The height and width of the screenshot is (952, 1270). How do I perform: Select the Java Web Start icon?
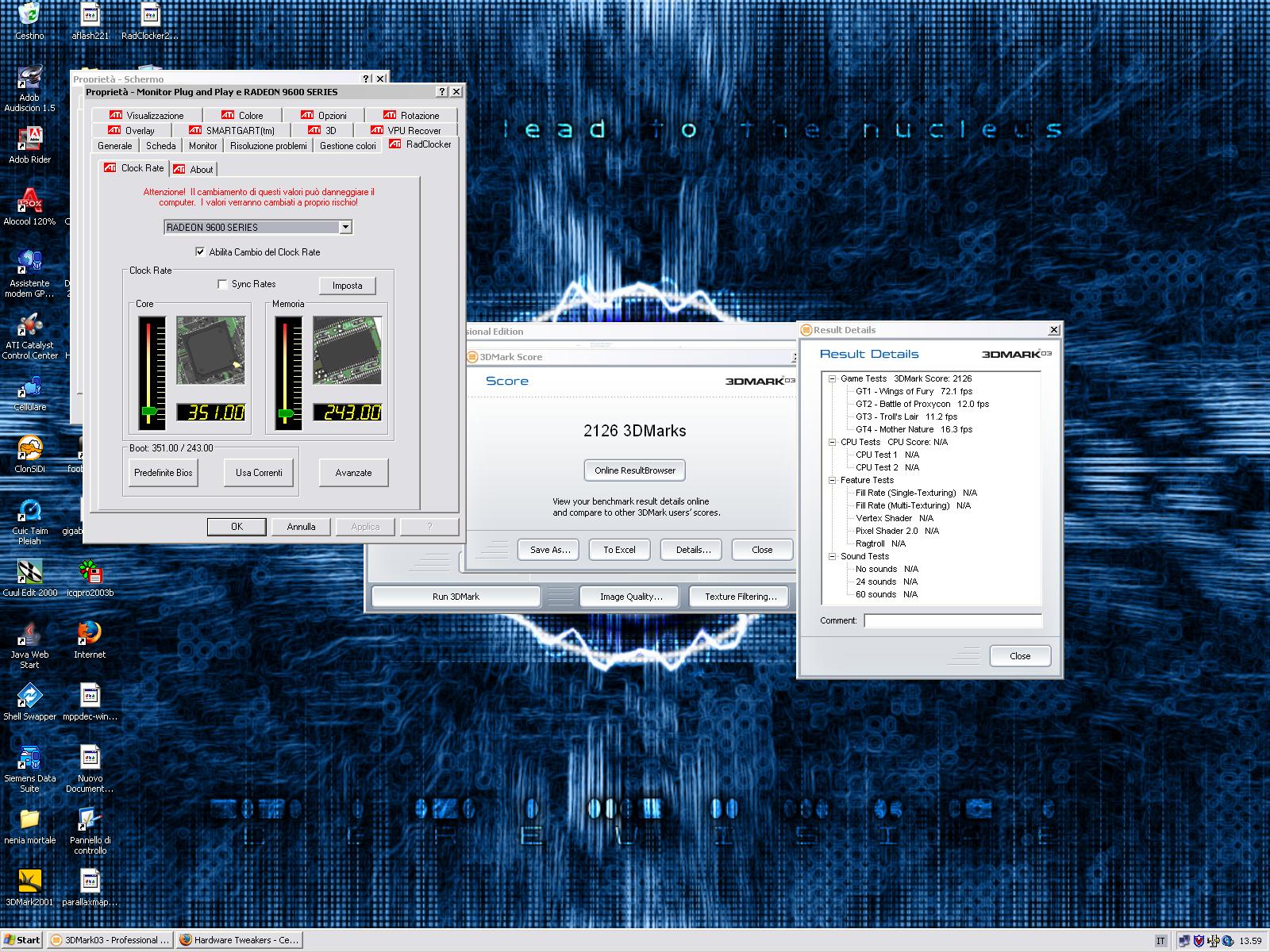click(29, 634)
